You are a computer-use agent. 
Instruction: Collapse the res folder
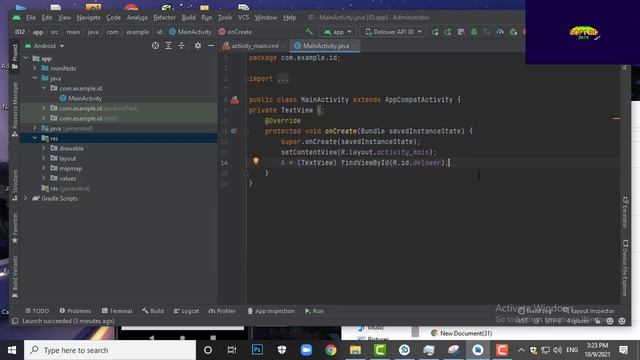click(35, 138)
